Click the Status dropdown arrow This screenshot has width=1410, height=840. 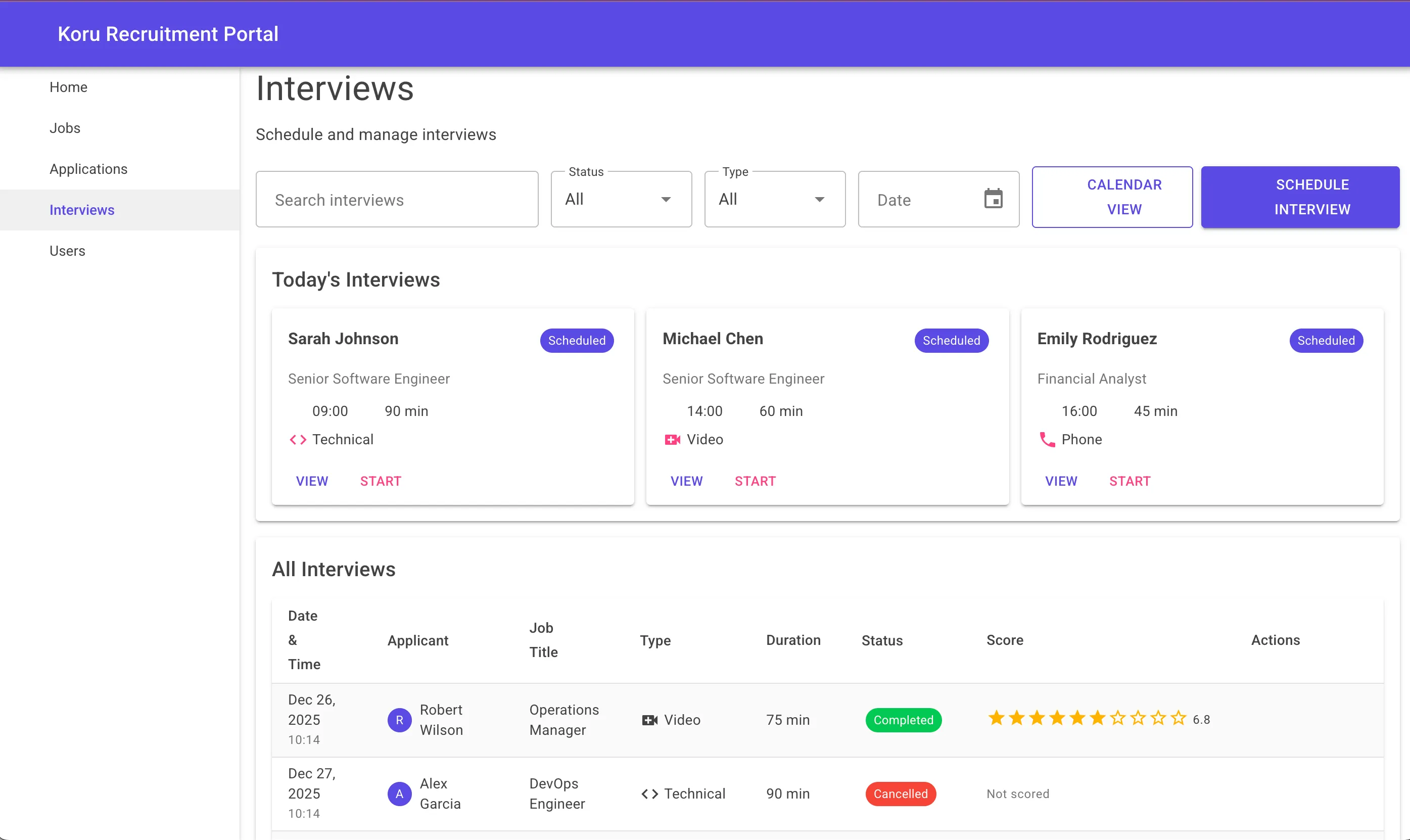coord(666,199)
